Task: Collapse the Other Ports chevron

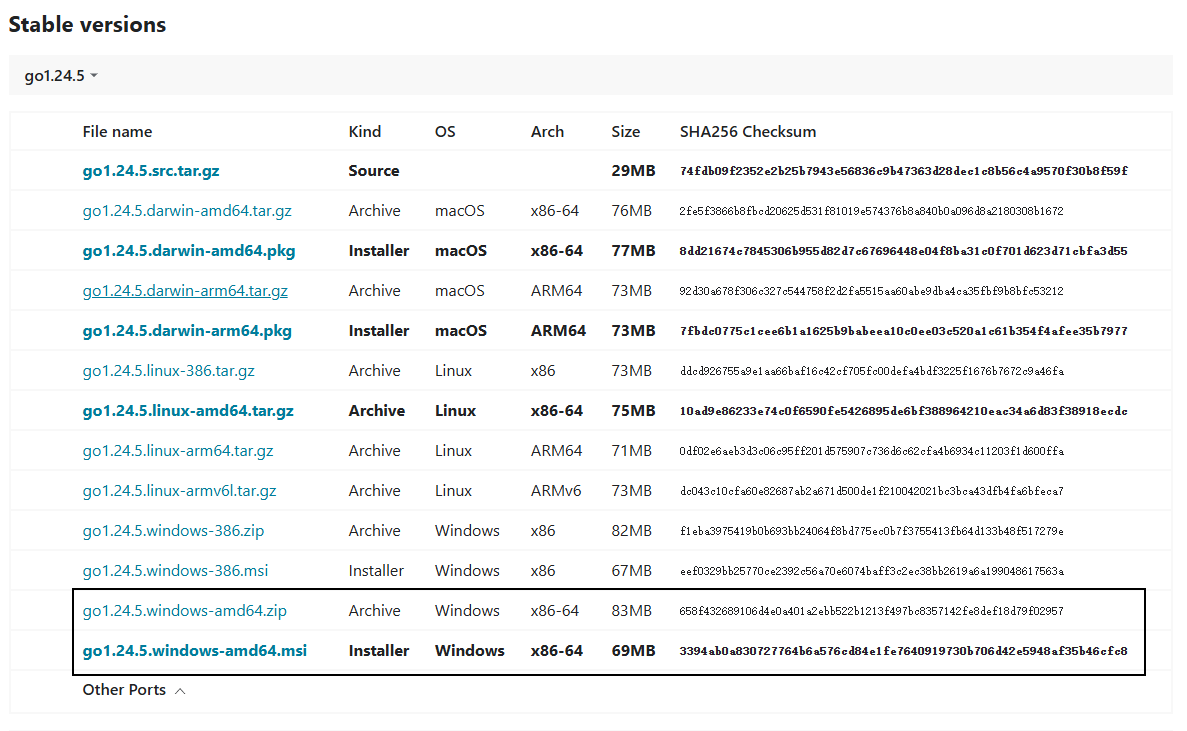Action: point(180,691)
